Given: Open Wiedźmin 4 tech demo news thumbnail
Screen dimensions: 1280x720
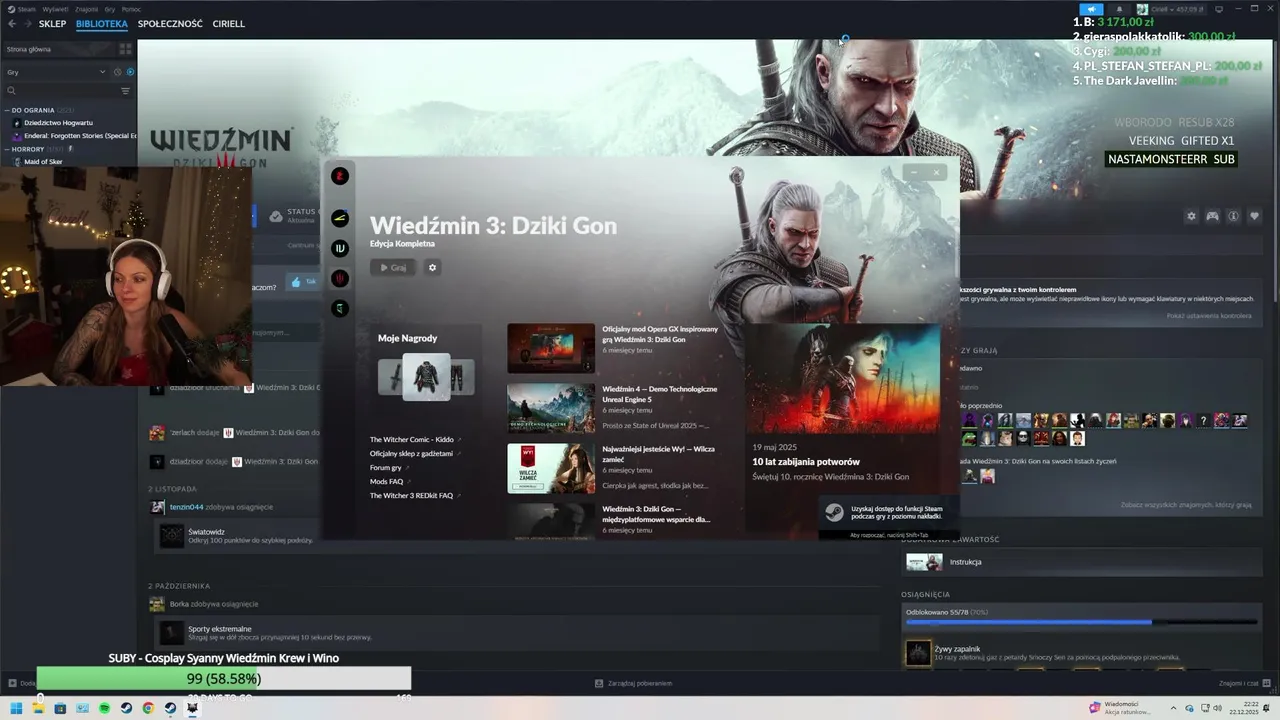Looking at the screenshot, I should pyautogui.click(x=551, y=408).
